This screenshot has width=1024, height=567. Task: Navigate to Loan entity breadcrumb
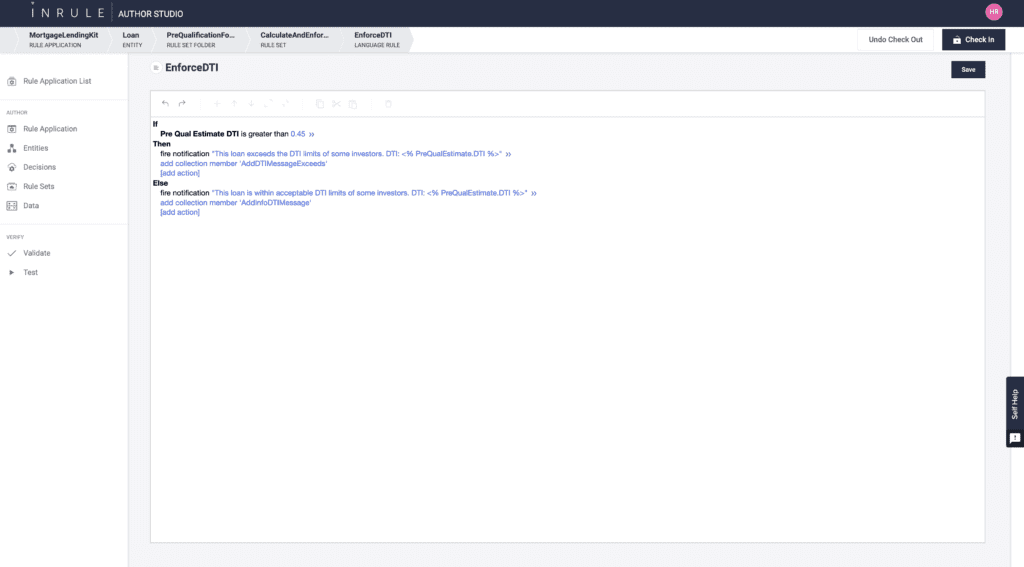coord(132,39)
